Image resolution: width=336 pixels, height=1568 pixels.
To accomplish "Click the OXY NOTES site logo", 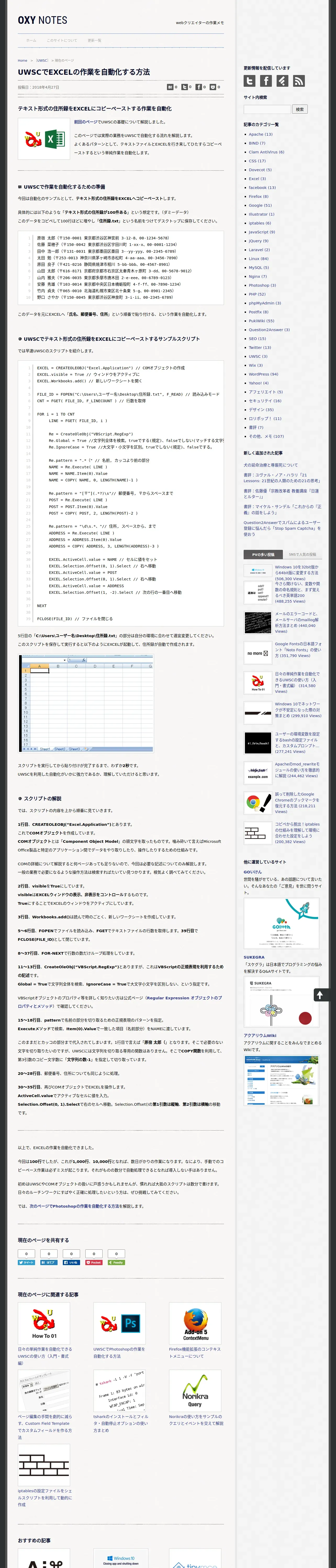I will click(x=43, y=20).
